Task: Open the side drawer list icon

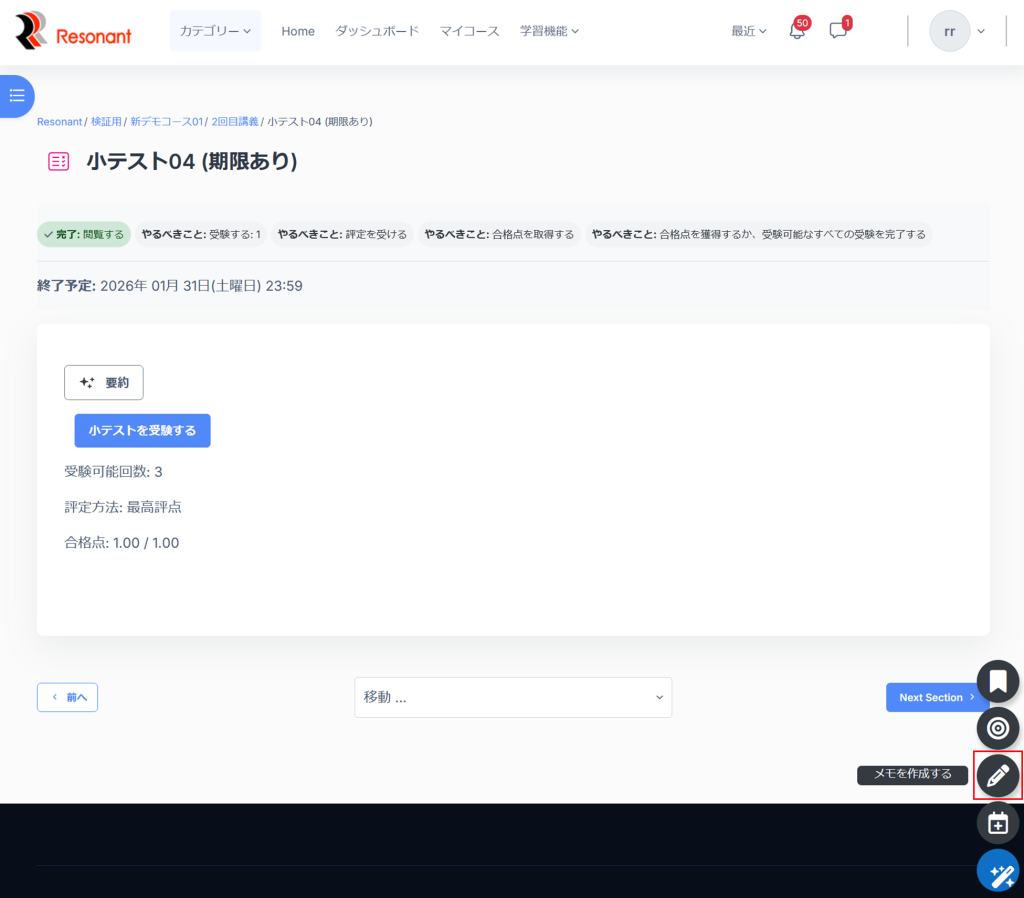Action: pyautogui.click(x=17, y=96)
